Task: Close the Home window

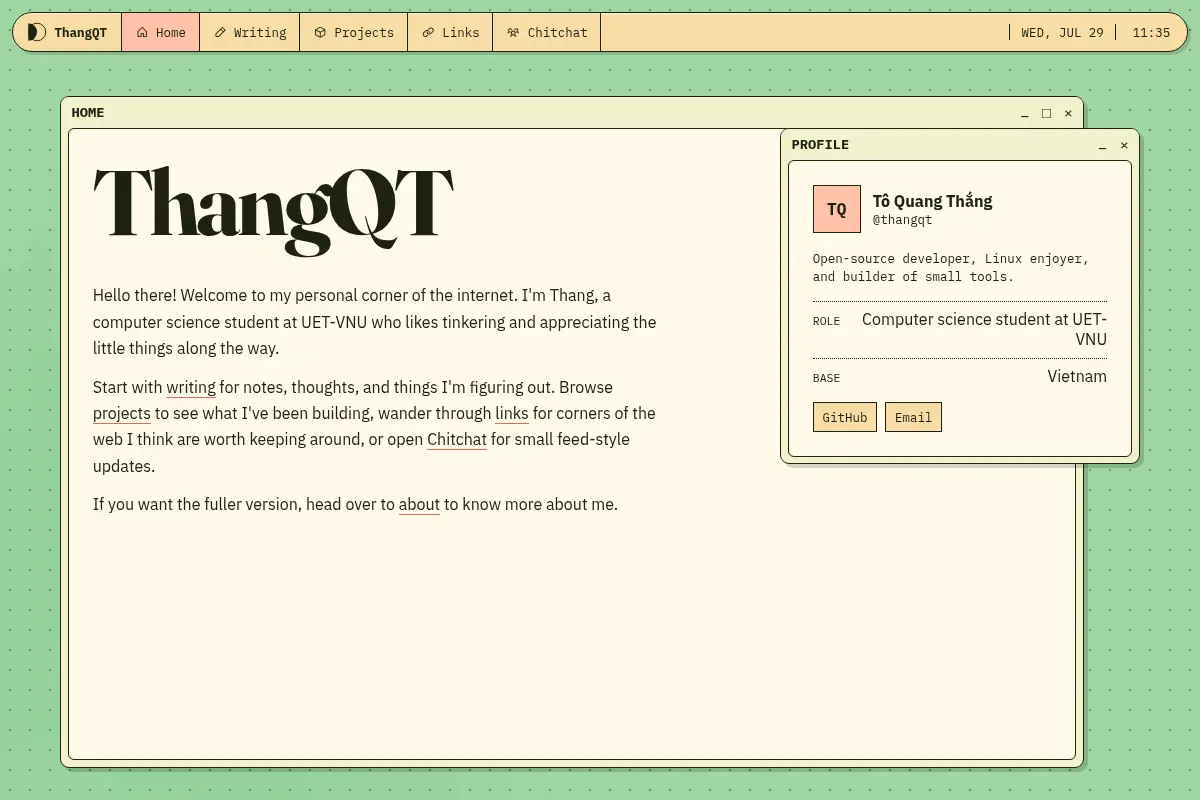Action: tap(1068, 113)
